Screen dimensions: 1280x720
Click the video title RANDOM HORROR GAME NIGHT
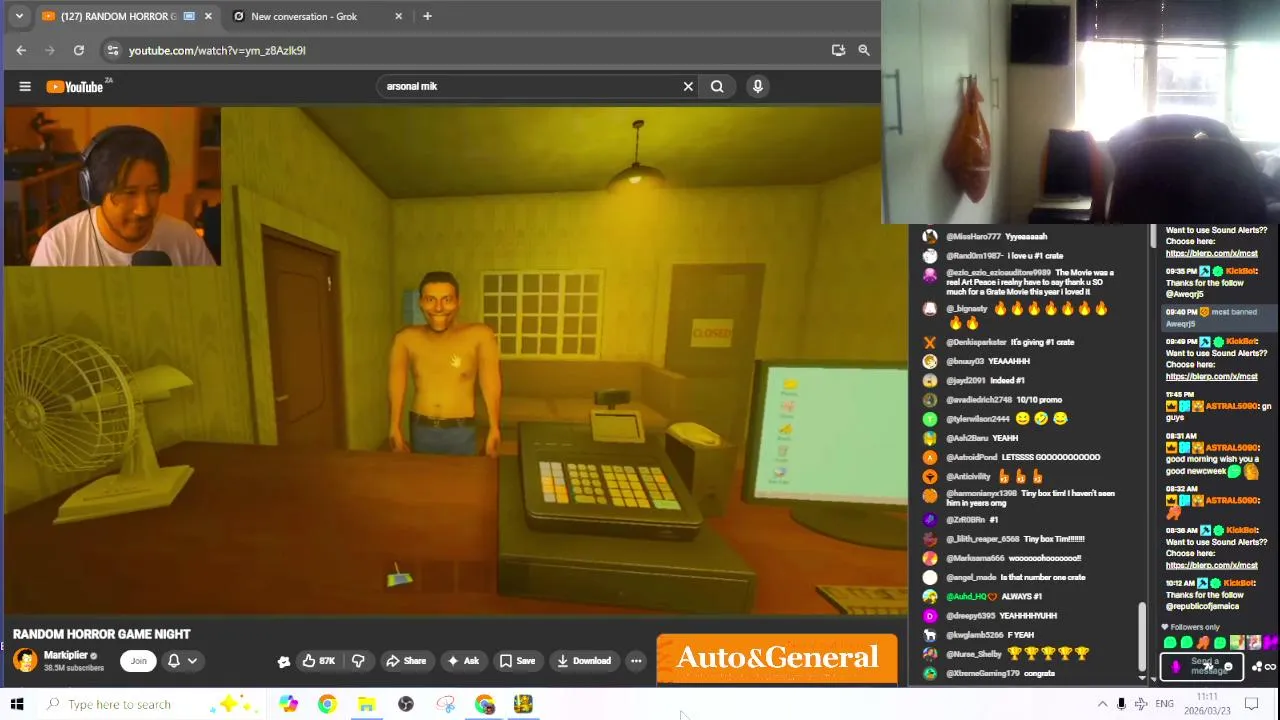101,634
